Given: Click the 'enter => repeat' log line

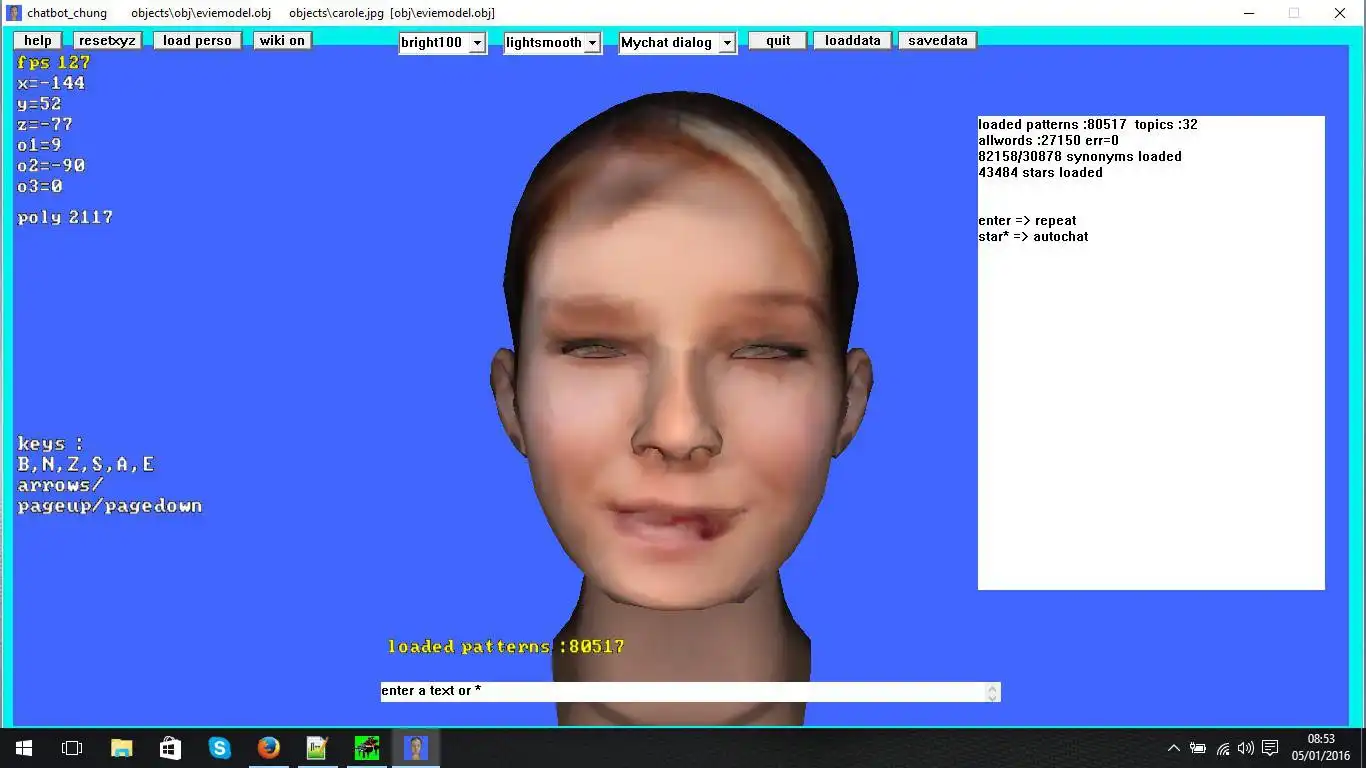Looking at the screenshot, I should (x=1027, y=221).
